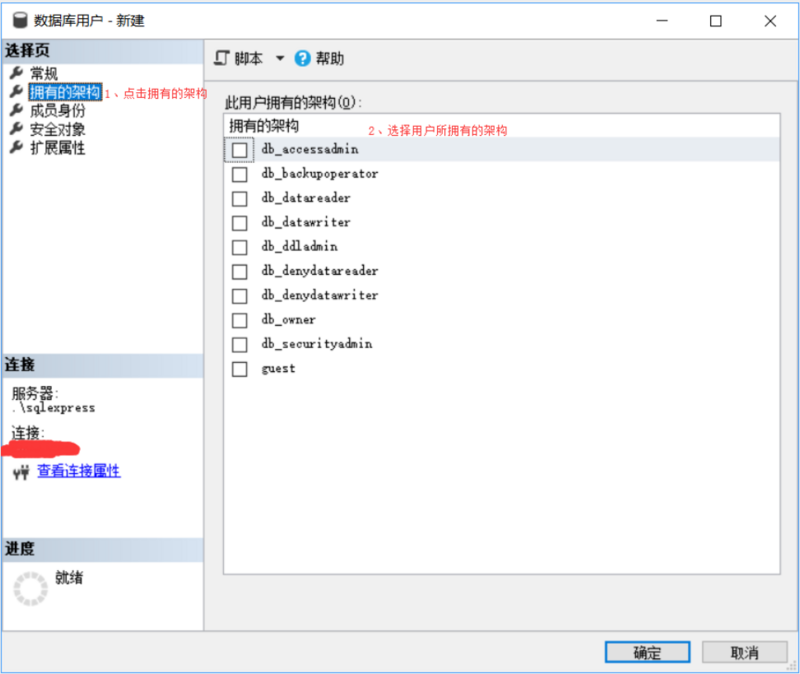Viewport: 800px width, 674px height.
Task: Go to the 成员身份 page
Action: (58, 110)
